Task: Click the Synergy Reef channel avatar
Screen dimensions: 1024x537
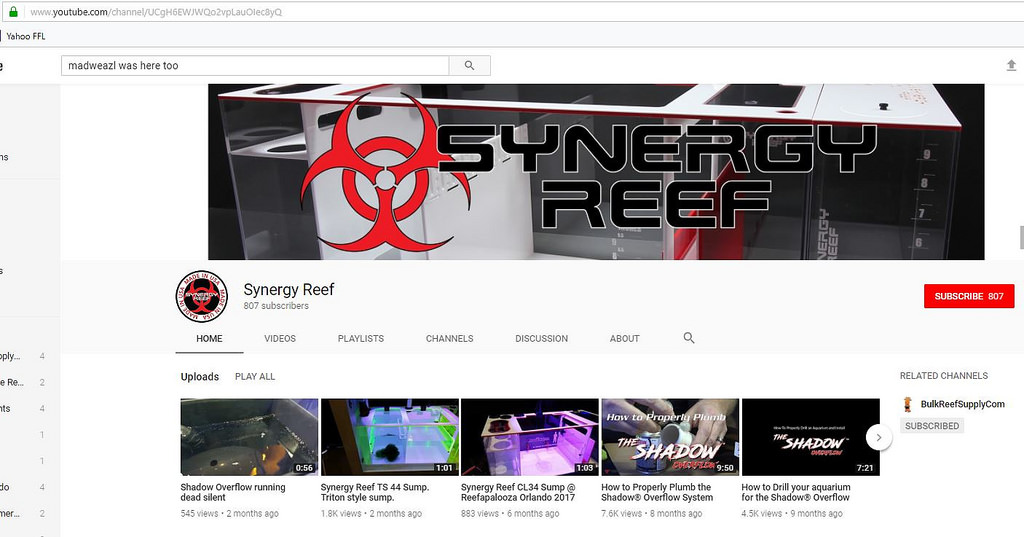Action: coord(202,296)
